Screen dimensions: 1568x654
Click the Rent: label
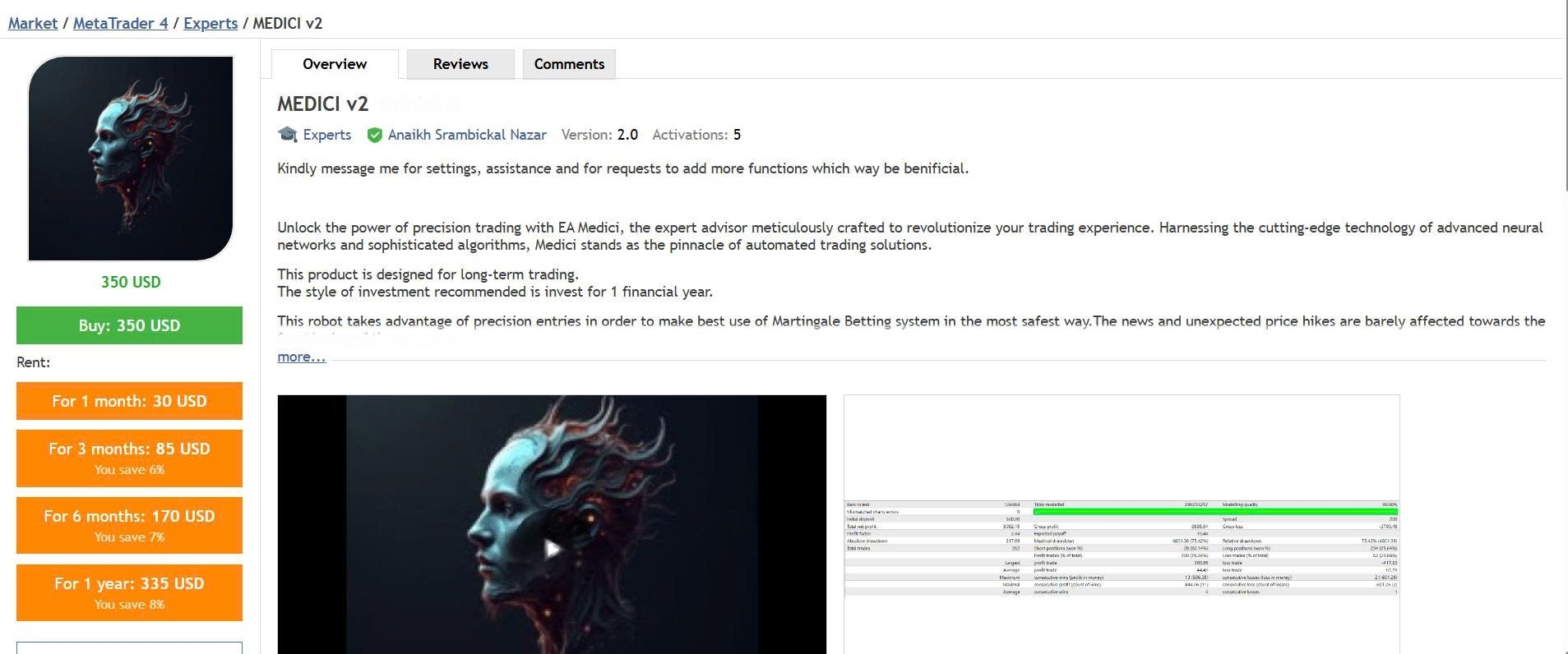tap(33, 362)
